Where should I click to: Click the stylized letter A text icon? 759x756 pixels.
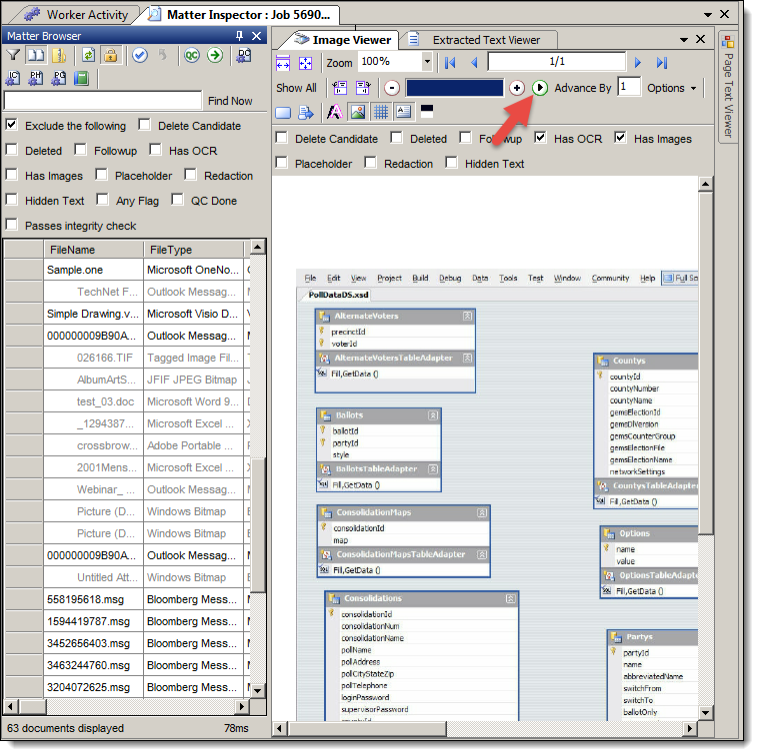(334, 112)
